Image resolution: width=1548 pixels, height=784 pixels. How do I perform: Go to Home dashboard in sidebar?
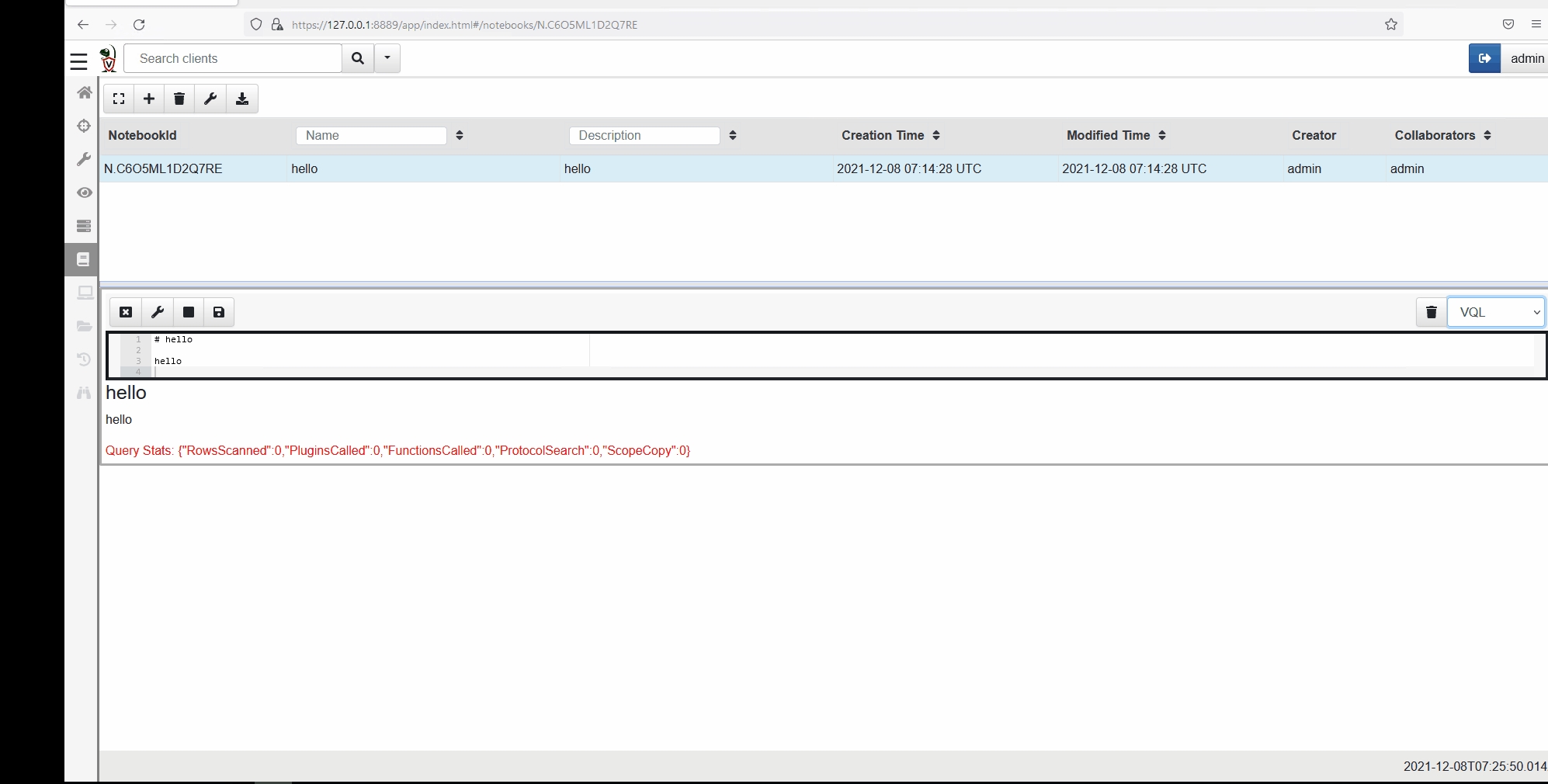pos(84,92)
